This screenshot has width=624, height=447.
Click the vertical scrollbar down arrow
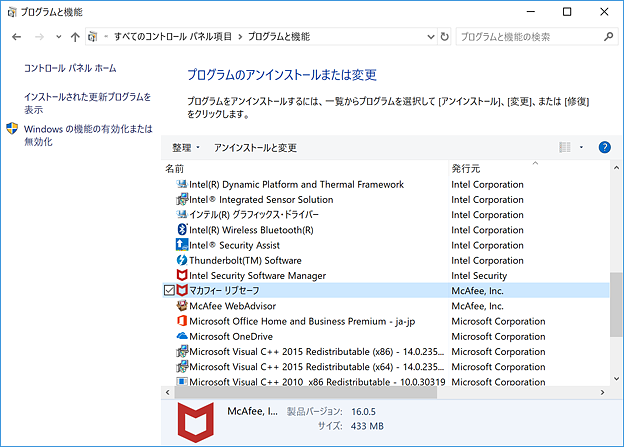[616, 379]
